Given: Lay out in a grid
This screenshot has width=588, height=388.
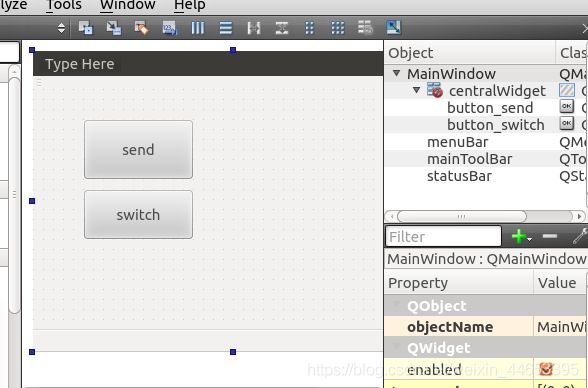Looking at the screenshot, I should [x=338, y=28].
